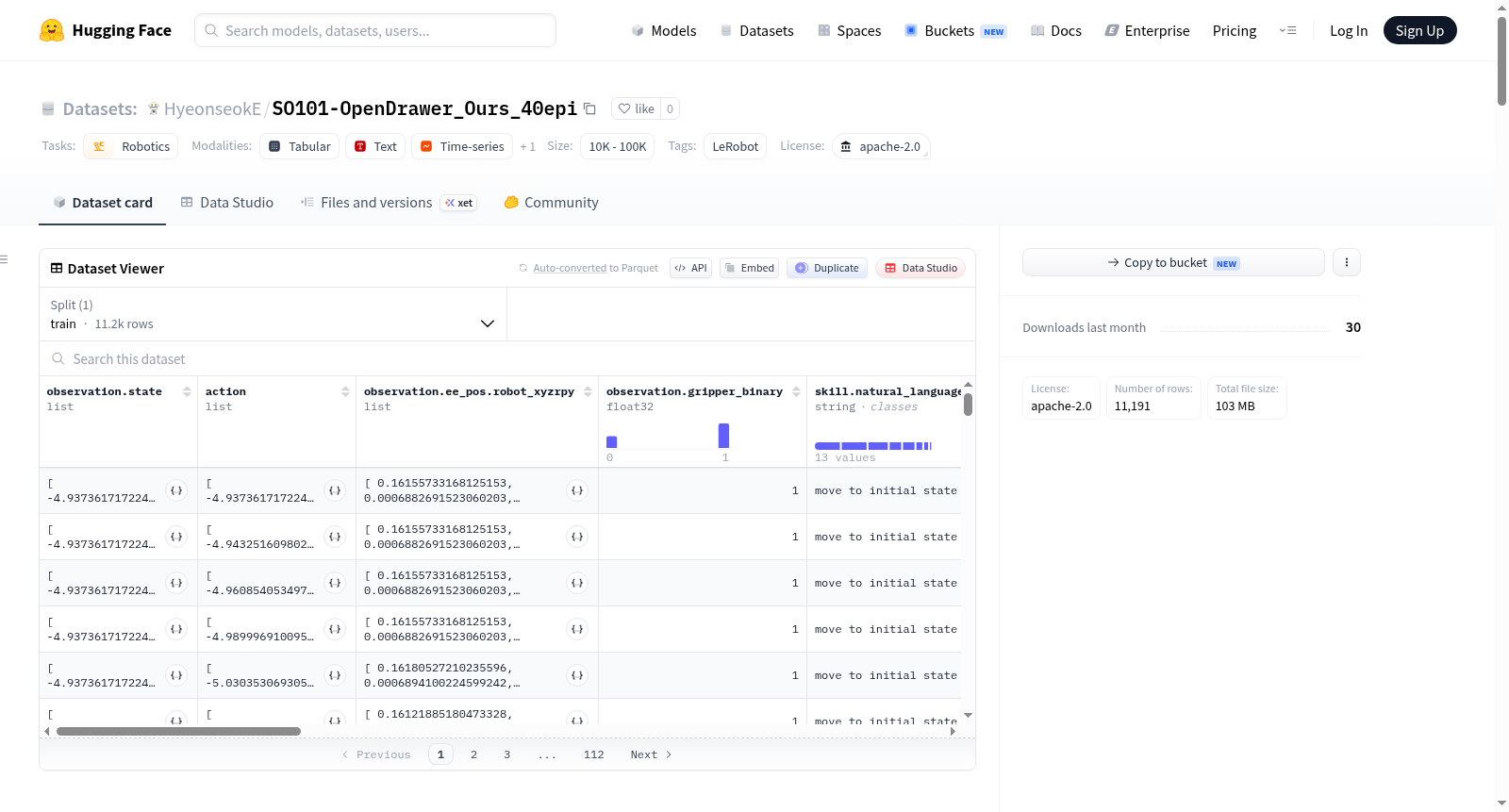Click the Sign Up button

(x=1419, y=30)
